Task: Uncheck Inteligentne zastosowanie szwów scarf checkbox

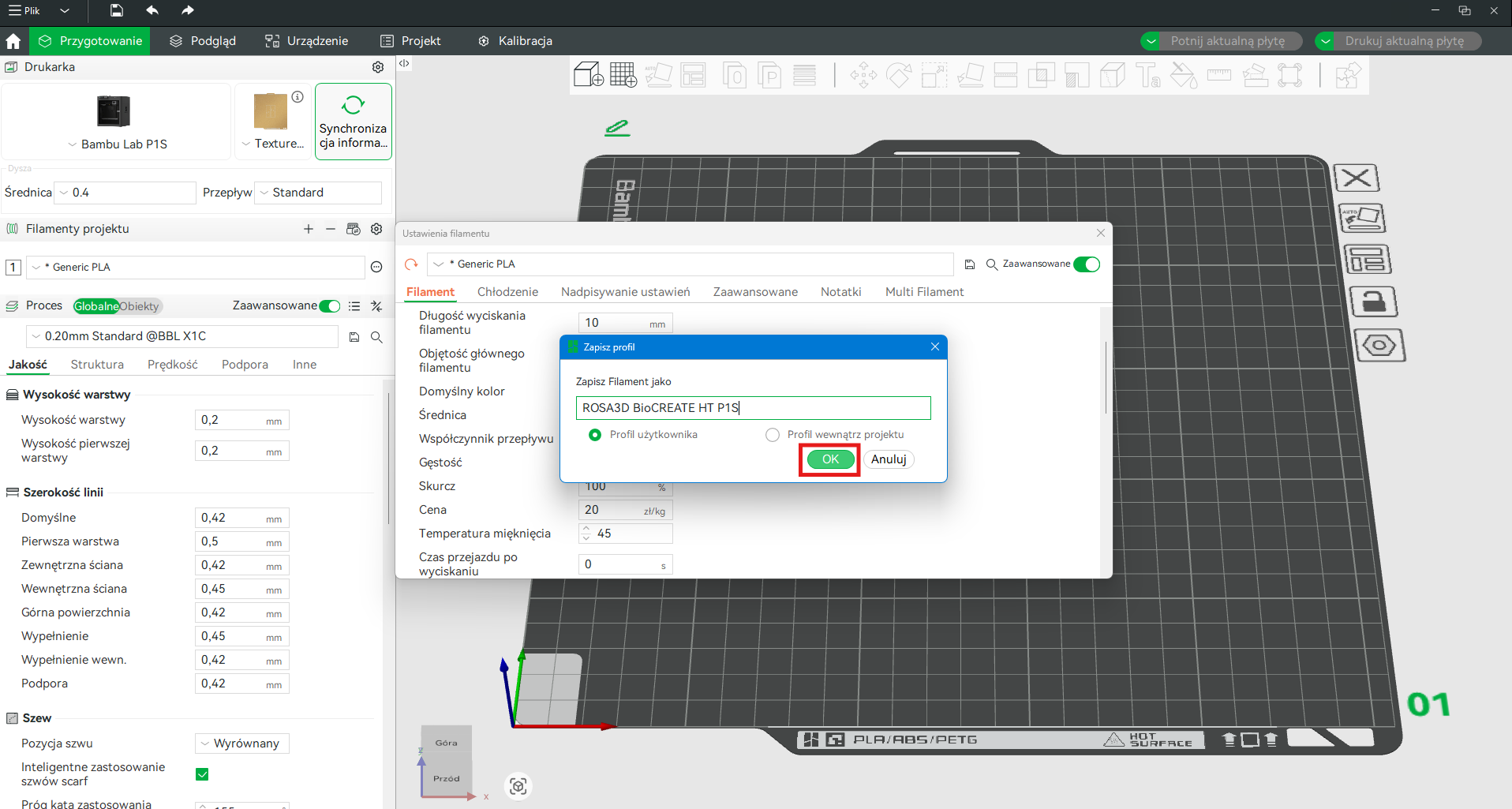Action: [x=202, y=774]
